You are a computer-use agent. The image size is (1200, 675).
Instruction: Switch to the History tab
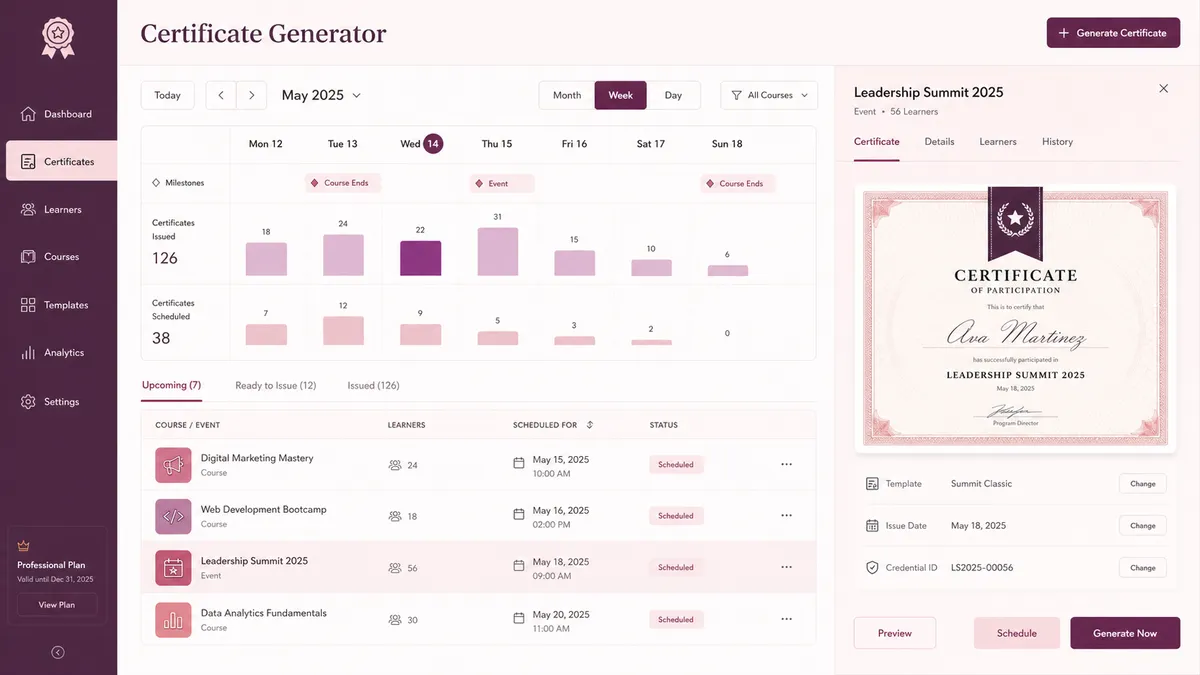click(x=1057, y=142)
